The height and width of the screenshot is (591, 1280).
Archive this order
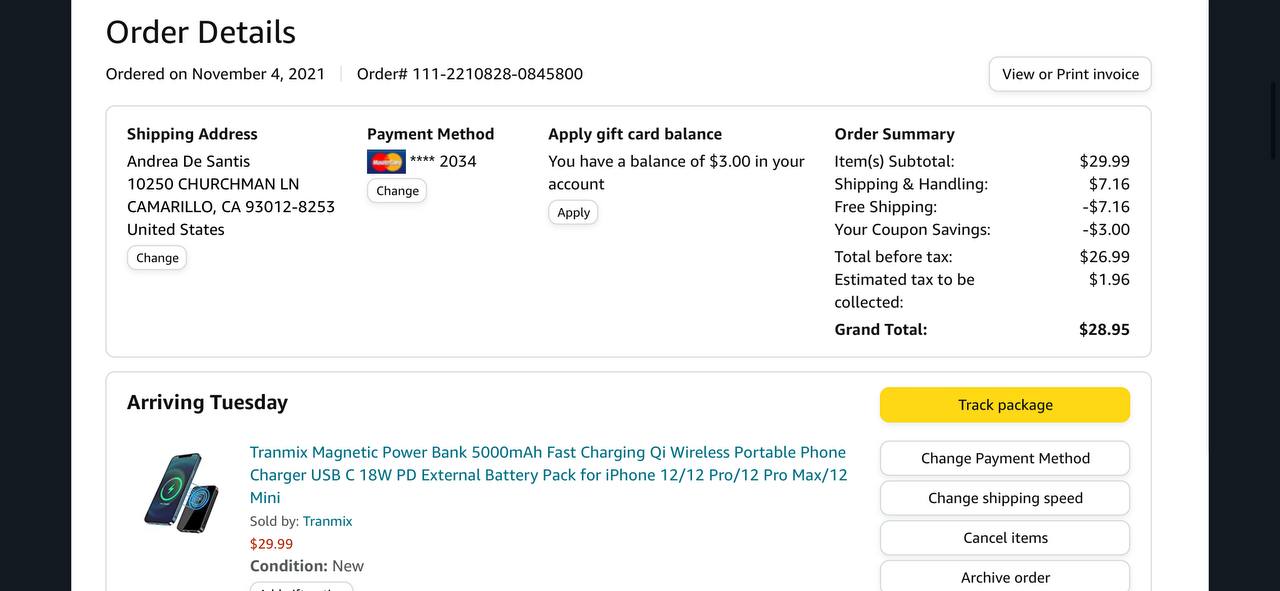tap(1004, 577)
